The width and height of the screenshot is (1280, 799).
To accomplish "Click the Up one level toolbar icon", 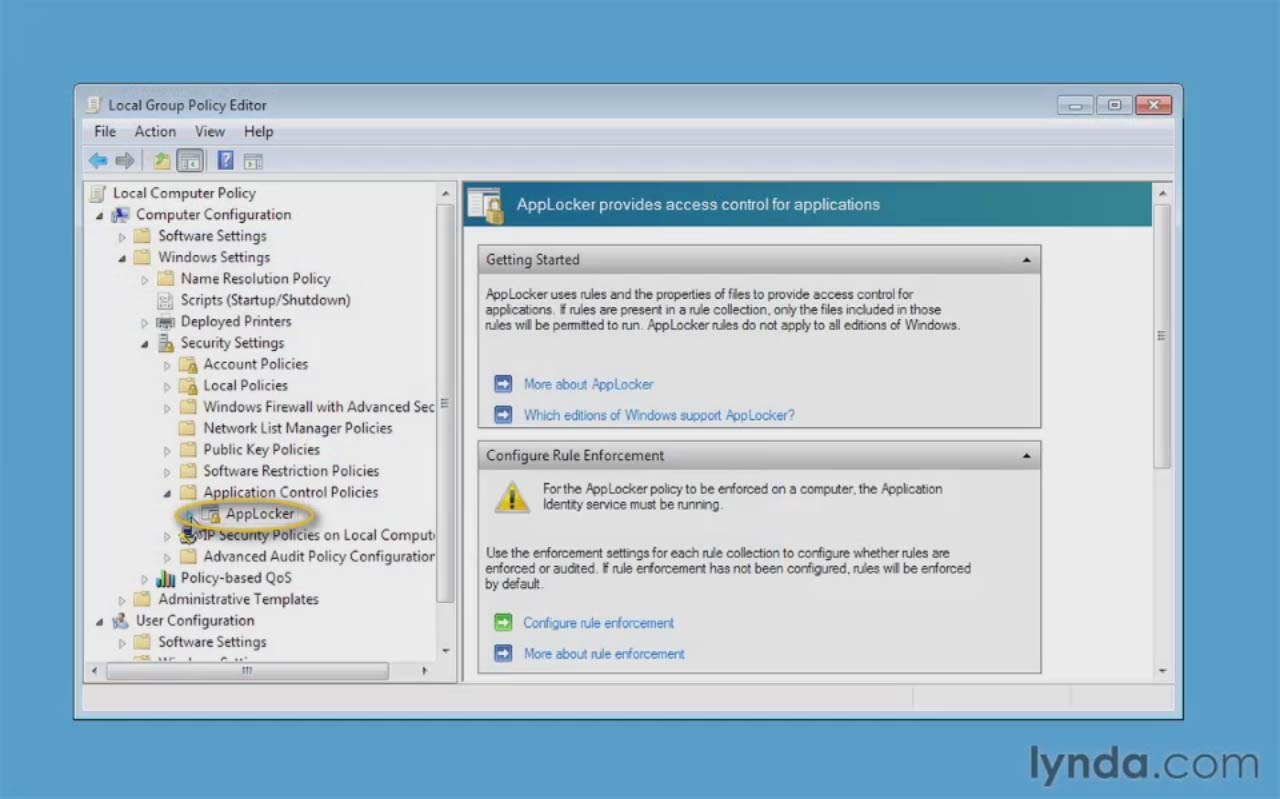I will (161, 160).
